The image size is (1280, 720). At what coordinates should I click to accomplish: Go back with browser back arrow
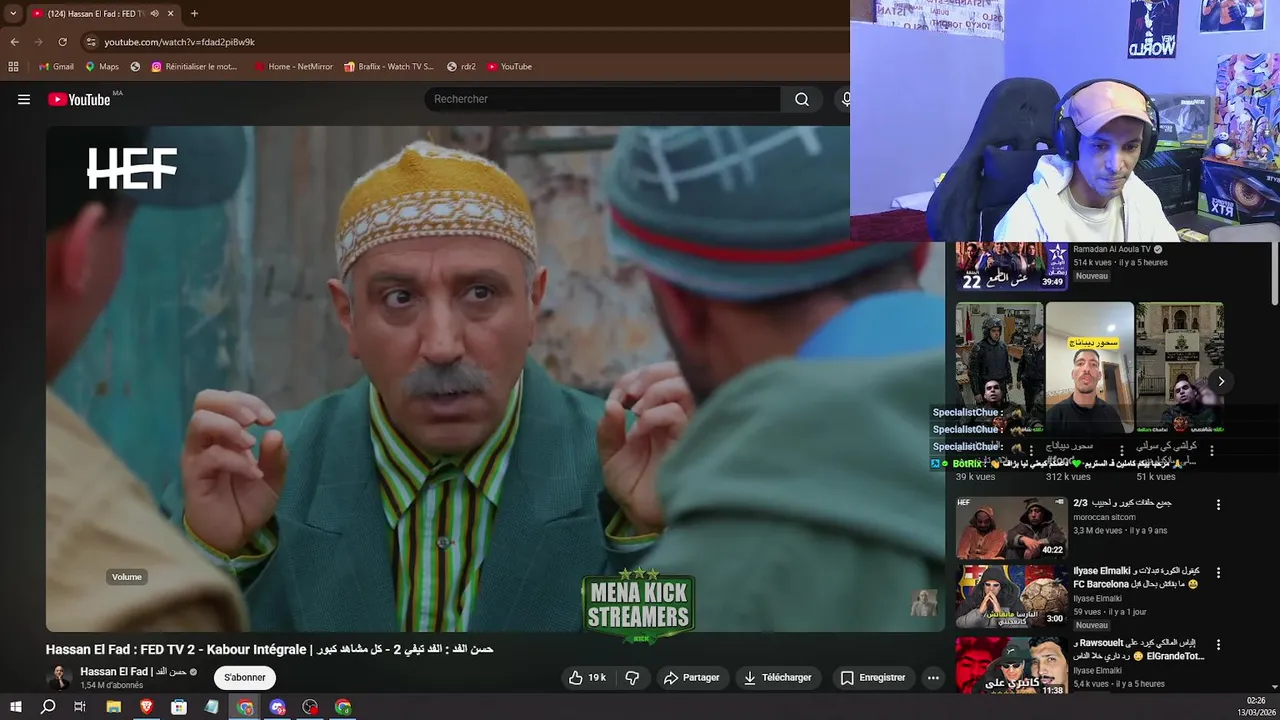[x=14, y=42]
